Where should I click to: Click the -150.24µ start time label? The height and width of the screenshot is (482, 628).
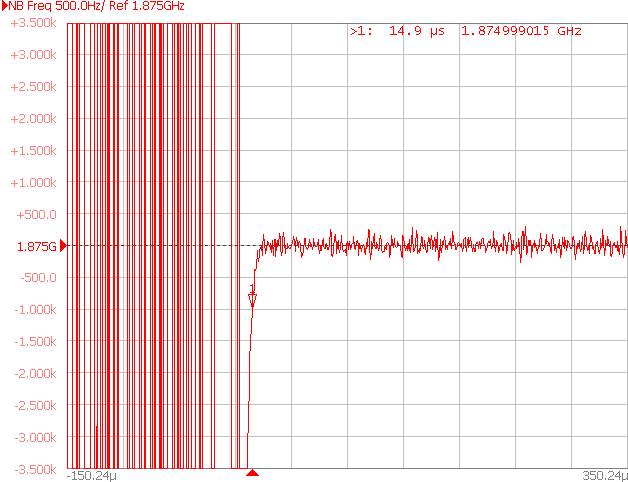(94, 476)
